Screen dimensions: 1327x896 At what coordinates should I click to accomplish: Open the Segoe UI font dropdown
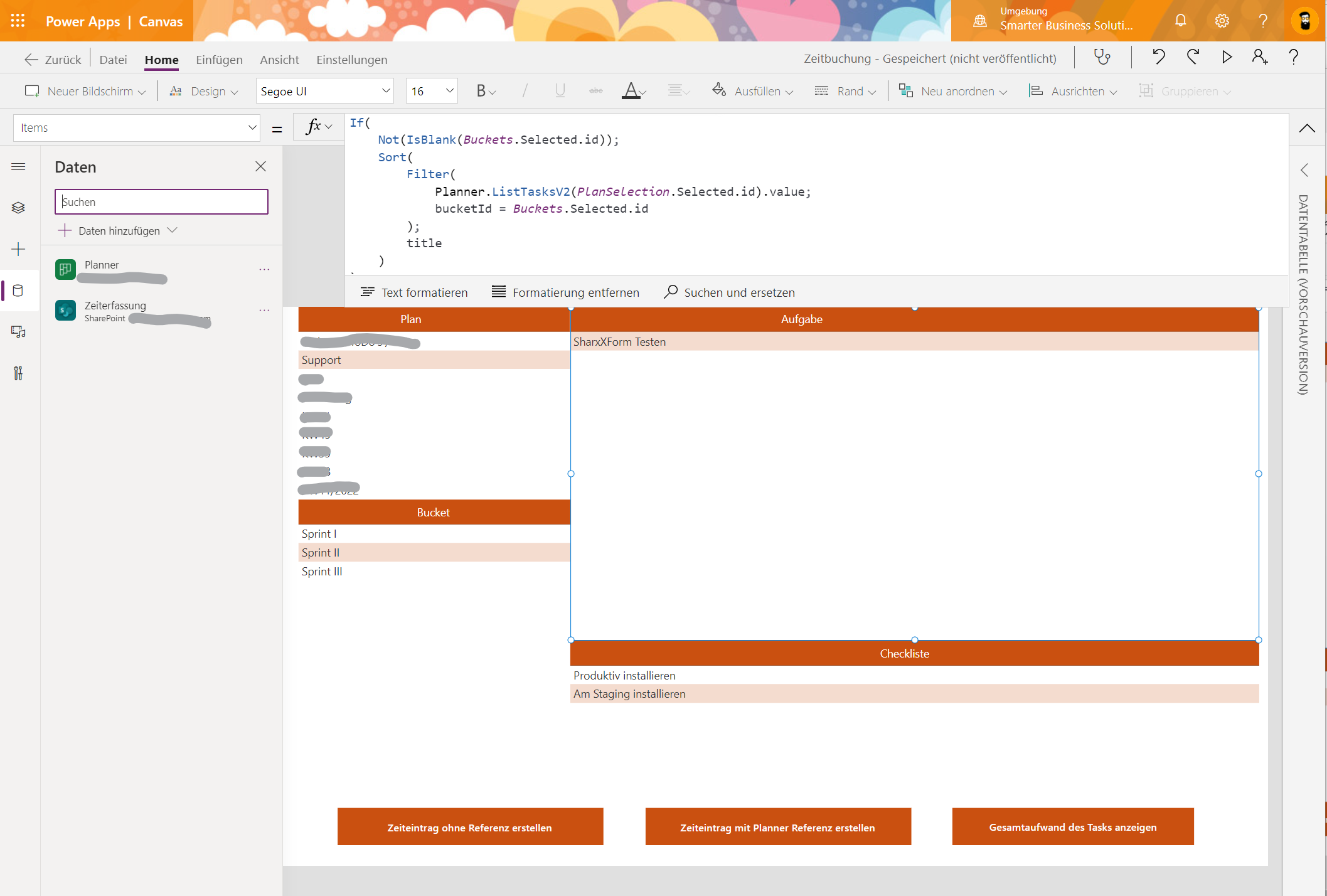324,90
